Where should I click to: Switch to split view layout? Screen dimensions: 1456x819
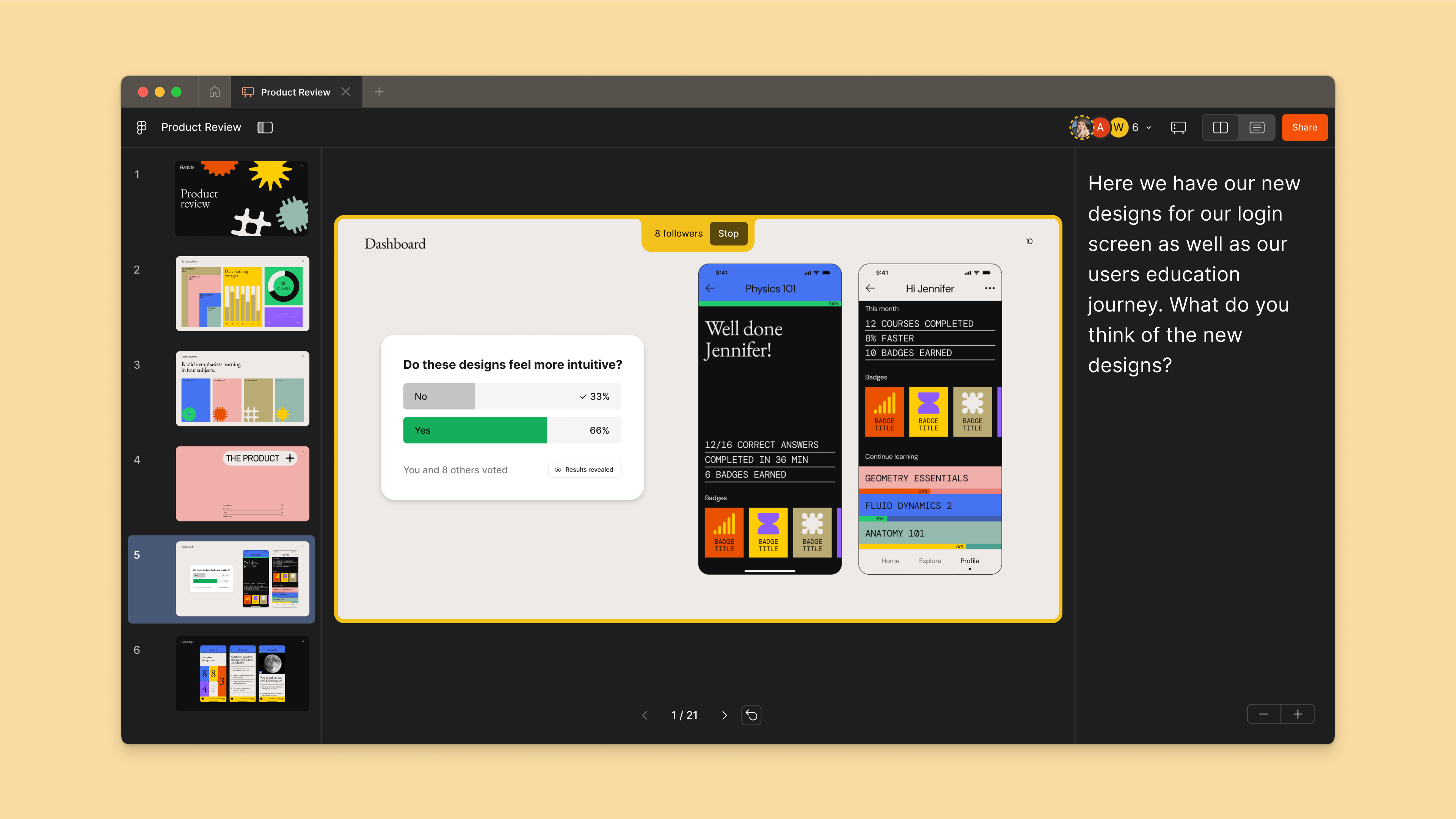pyautogui.click(x=1220, y=128)
